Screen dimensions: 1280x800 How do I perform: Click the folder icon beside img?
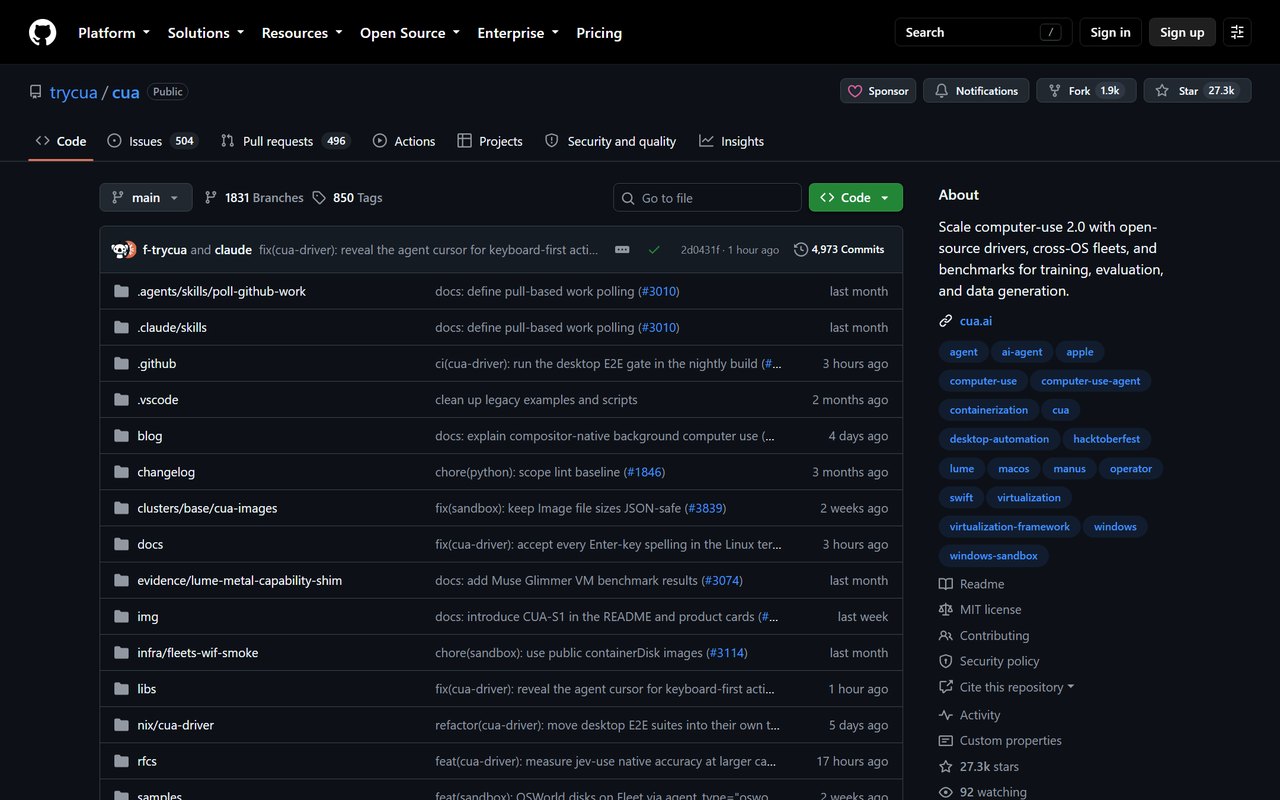point(122,617)
